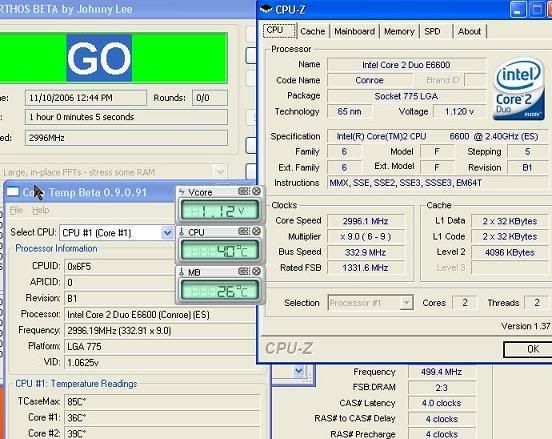The height and width of the screenshot is (439, 552).
Task: Click the Intel Core 2 Duo logo
Action: tap(519, 89)
